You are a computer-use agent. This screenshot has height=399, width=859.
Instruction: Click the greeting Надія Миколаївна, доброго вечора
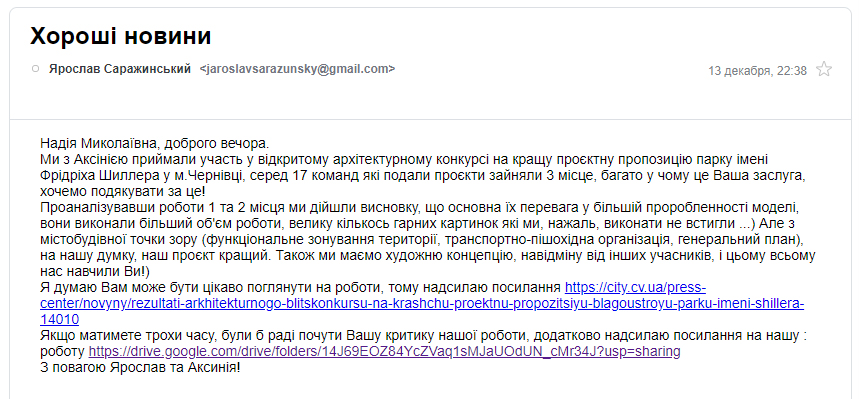click(x=154, y=144)
